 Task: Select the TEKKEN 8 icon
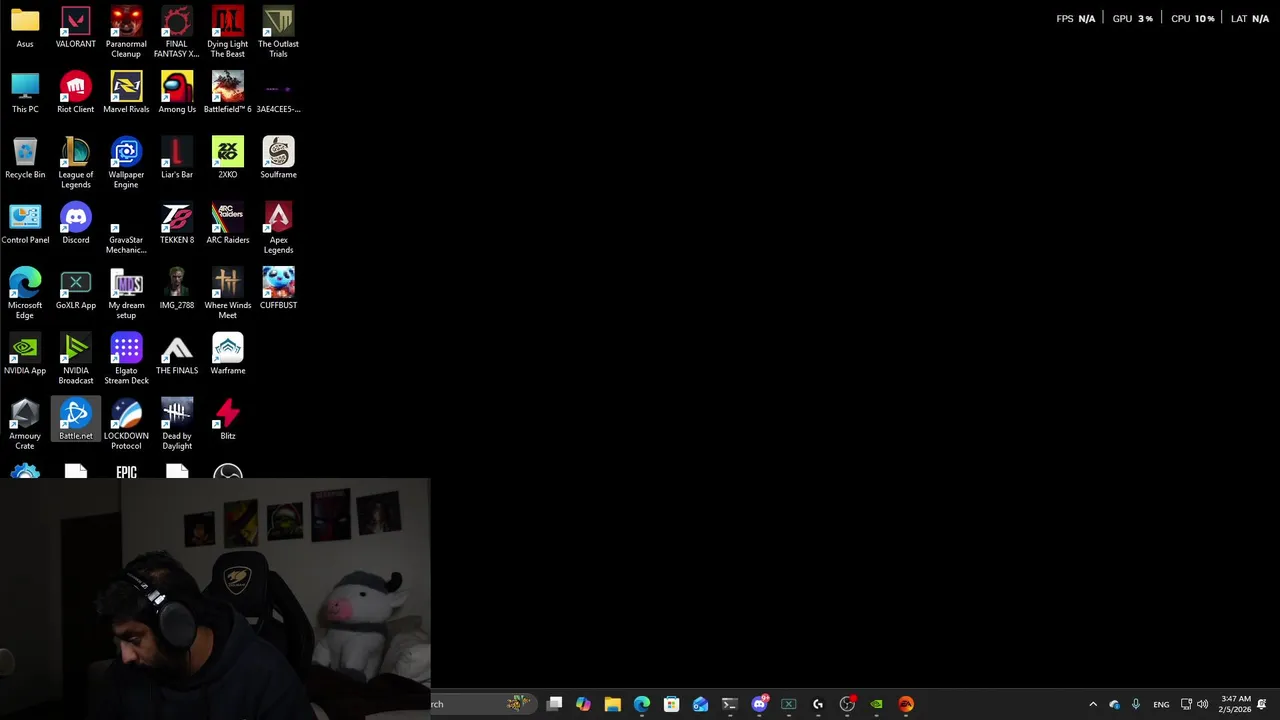177,224
